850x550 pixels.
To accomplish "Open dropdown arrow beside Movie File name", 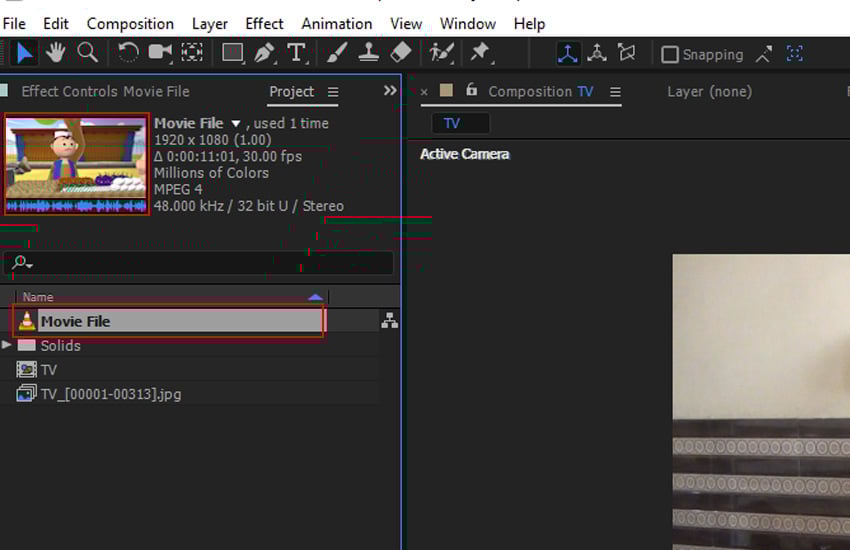I will 236,124.
